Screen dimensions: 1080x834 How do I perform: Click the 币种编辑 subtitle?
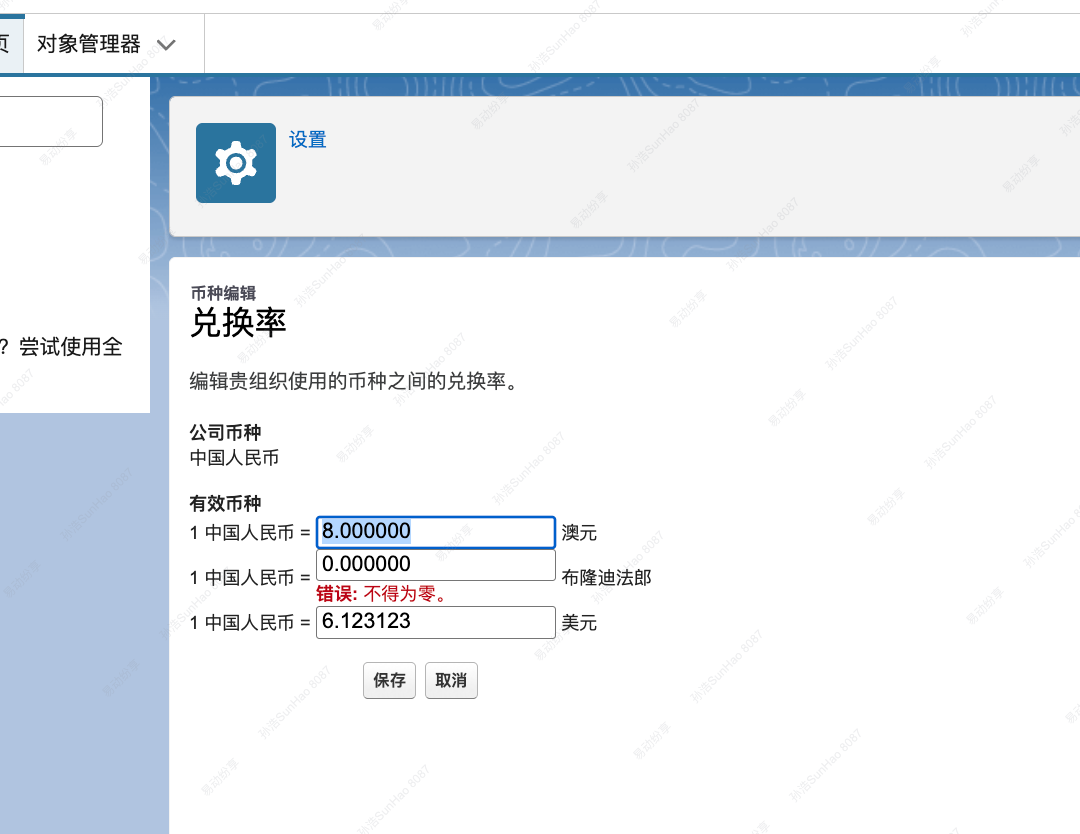[x=223, y=293]
